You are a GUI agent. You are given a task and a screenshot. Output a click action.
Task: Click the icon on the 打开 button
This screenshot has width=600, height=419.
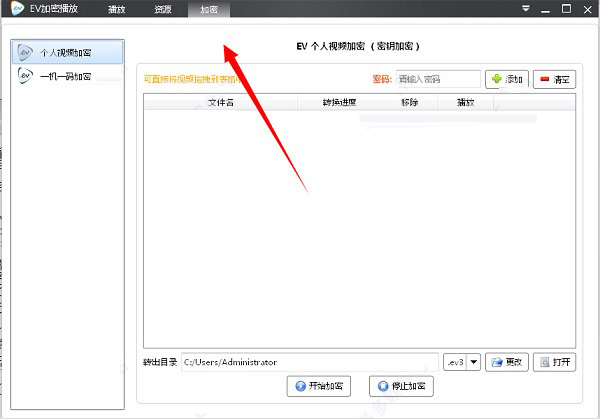click(x=545, y=362)
